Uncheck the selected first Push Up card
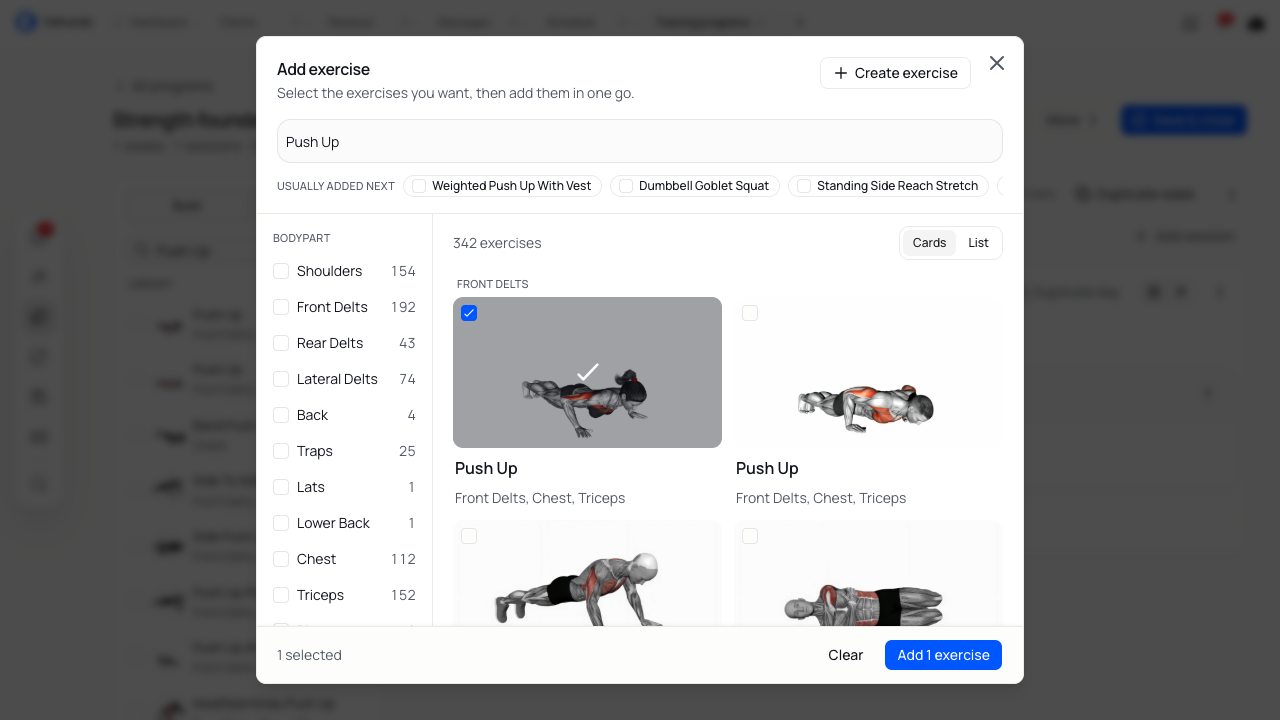The height and width of the screenshot is (720, 1280). (469, 313)
